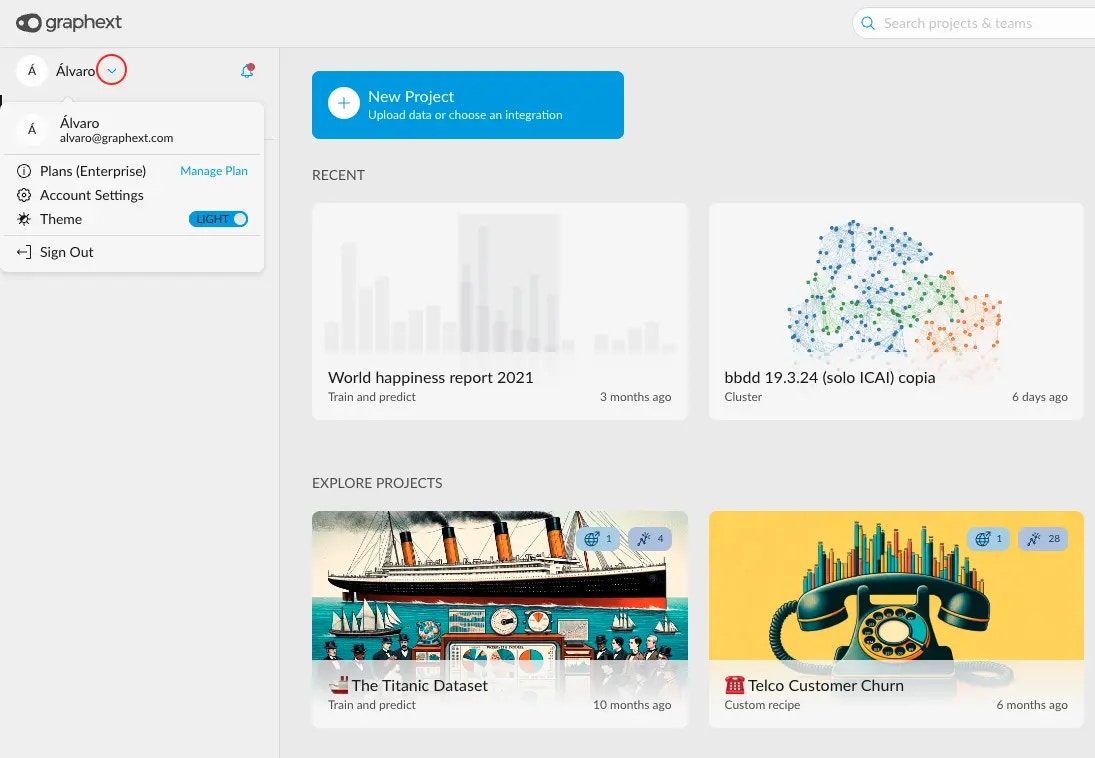This screenshot has width=1095, height=758.
Task: Click the globe badge on Titanic Dataset card
Action: point(598,538)
